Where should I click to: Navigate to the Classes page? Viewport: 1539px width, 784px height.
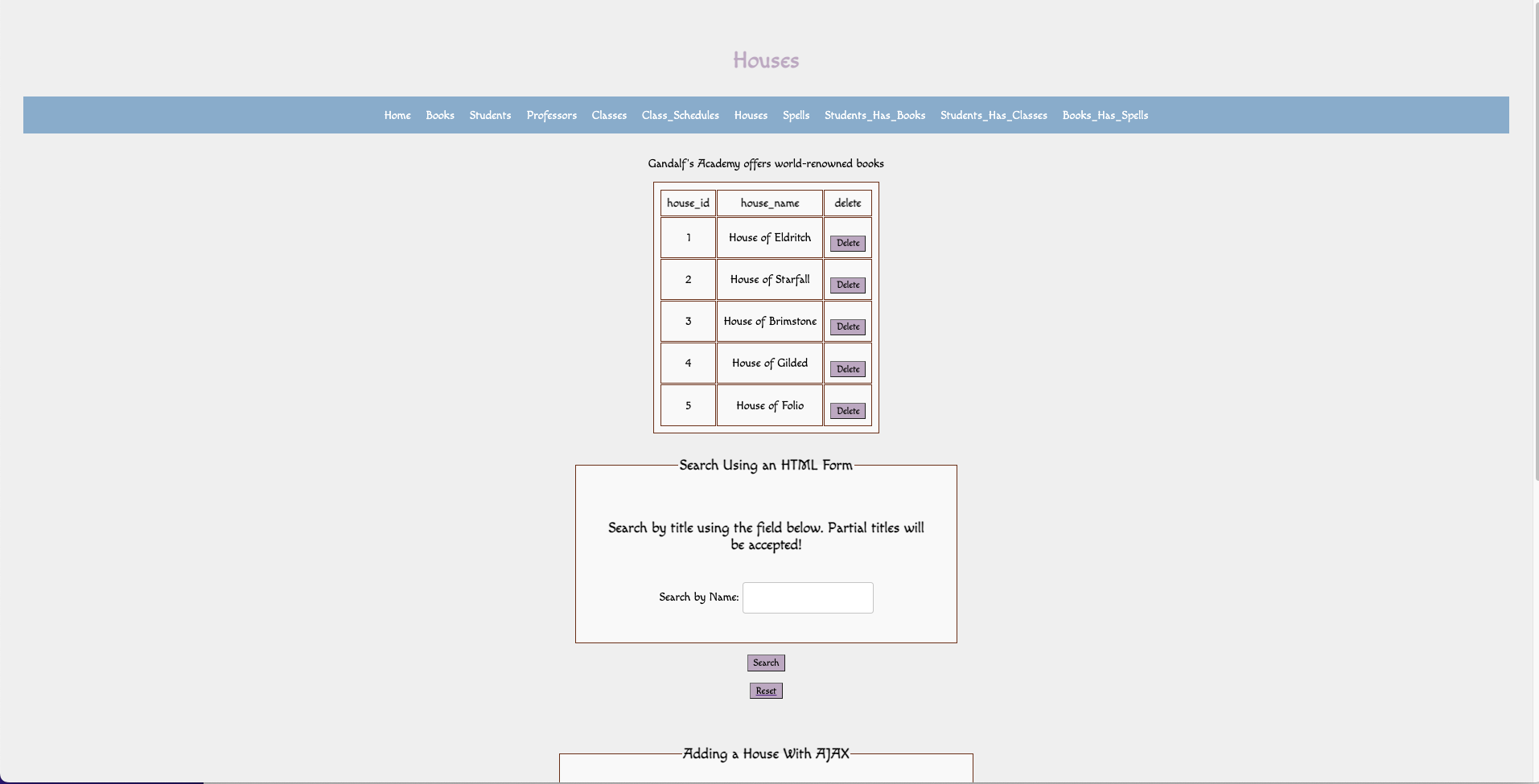pyautogui.click(x=608, y=115)
